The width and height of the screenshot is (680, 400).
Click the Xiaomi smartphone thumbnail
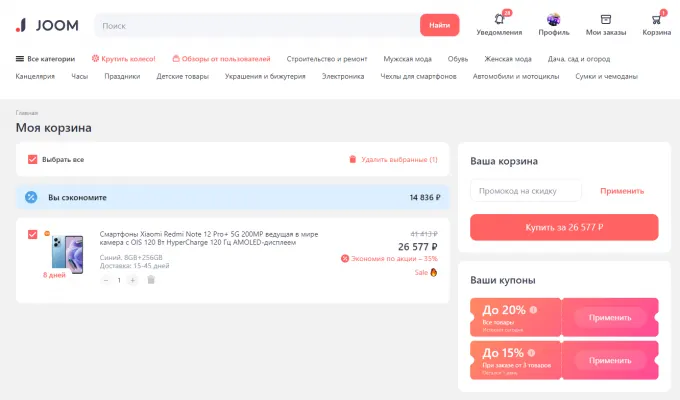60,250
